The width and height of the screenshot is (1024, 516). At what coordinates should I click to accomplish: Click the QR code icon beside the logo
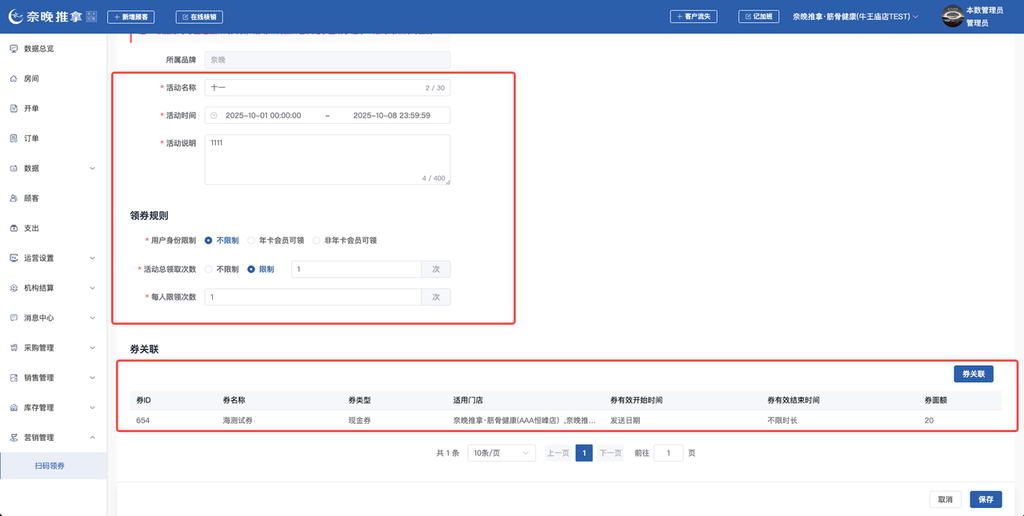click(x=91, y=17)
